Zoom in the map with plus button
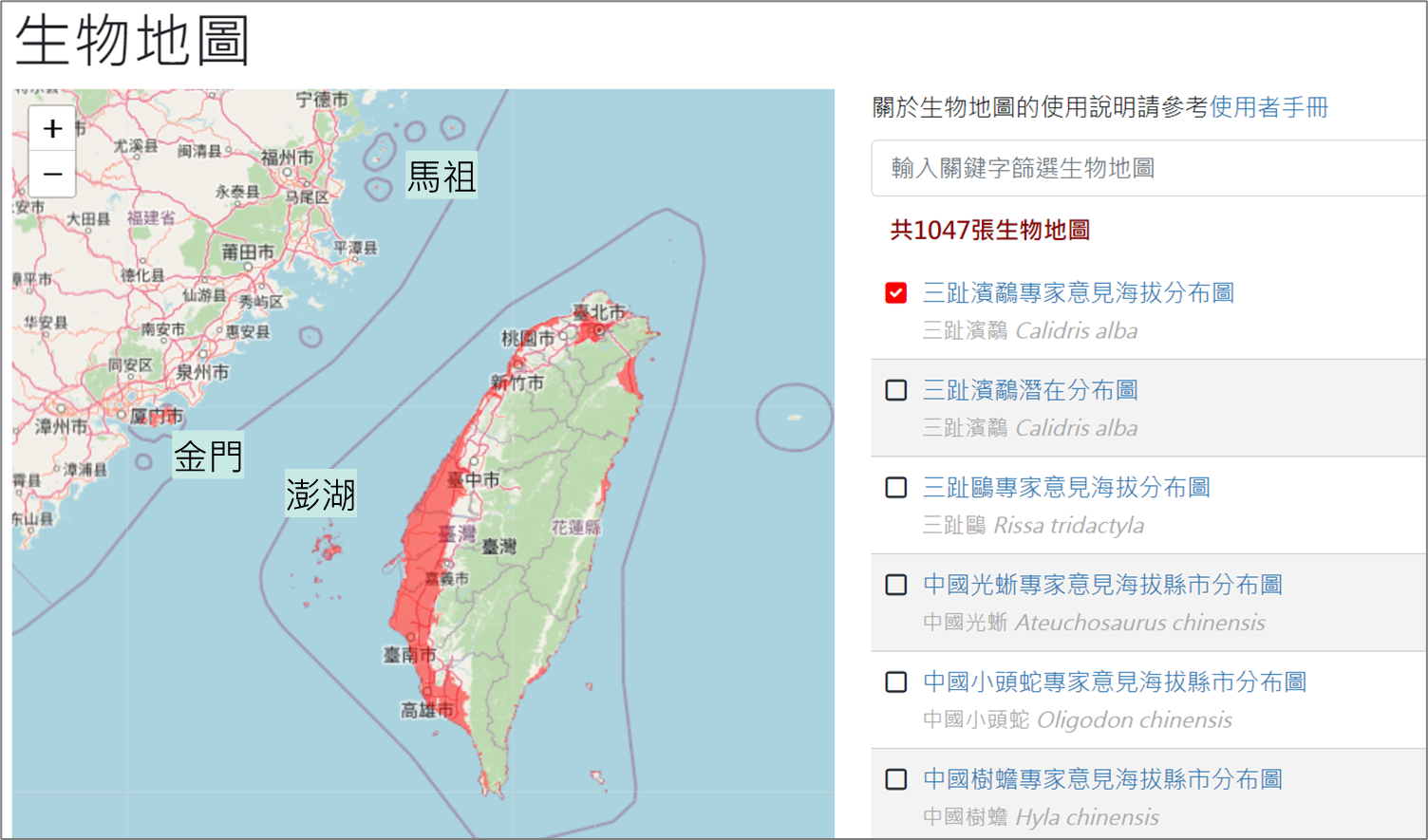This screenshot has width=1428, height=840. pos(52,128)
